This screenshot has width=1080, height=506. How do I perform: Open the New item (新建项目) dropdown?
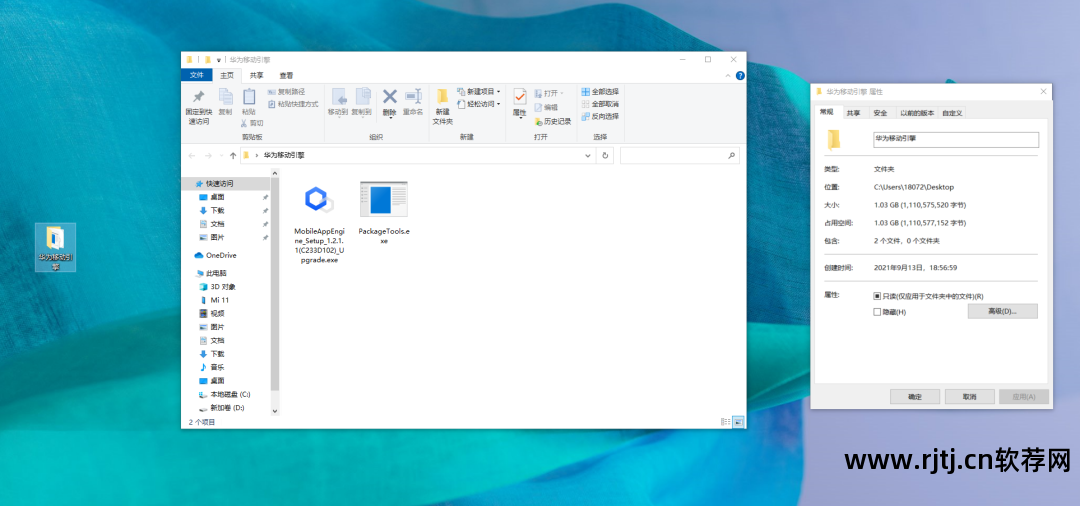pos(479,92)
